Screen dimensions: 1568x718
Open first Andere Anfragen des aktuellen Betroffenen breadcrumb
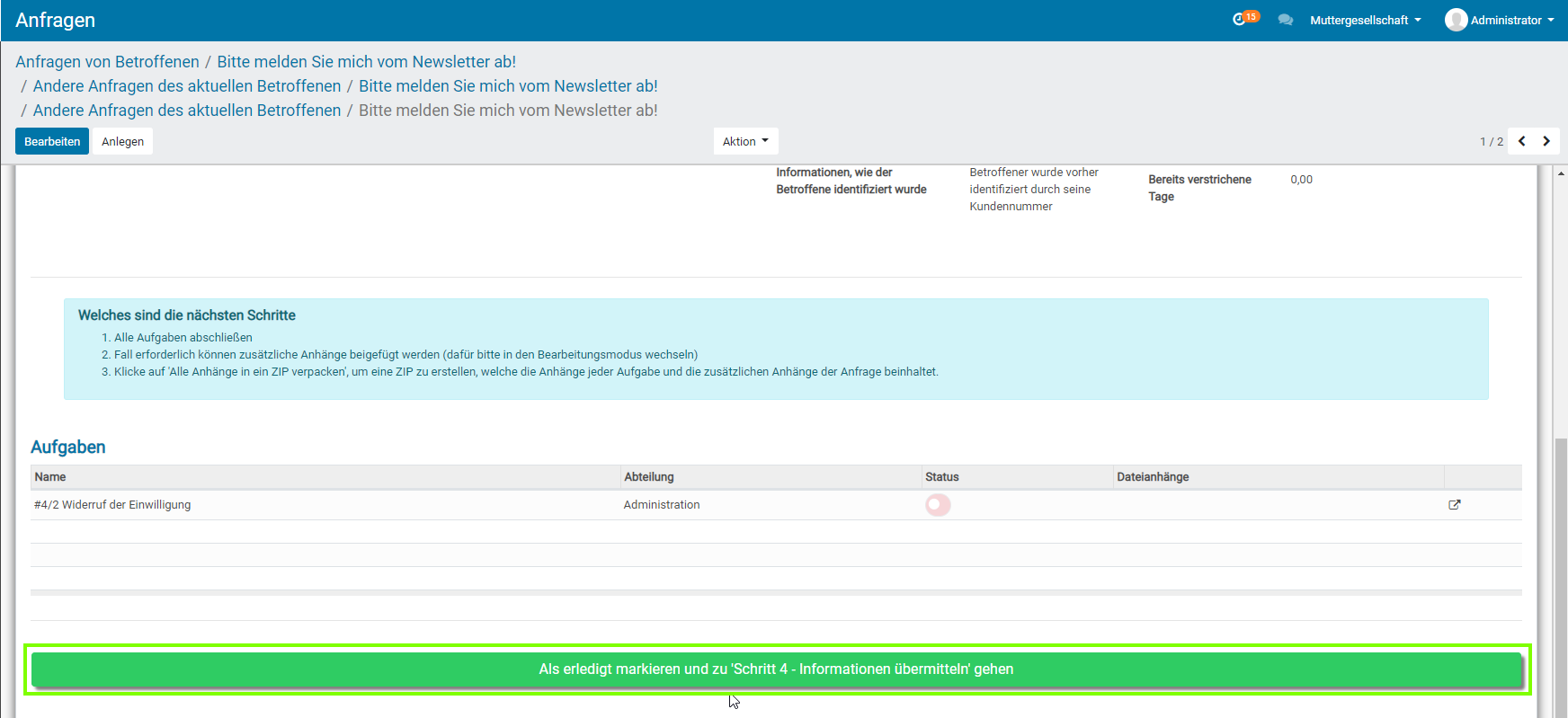(x=187, y=86)
